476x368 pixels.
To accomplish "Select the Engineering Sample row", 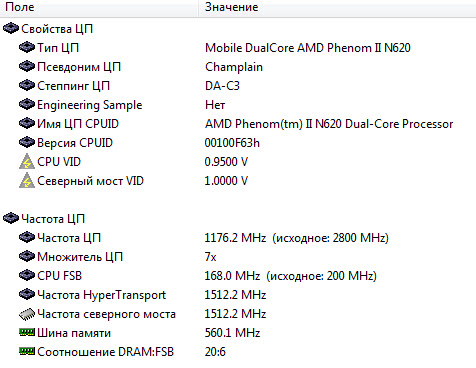I will [x=238, y=105].
